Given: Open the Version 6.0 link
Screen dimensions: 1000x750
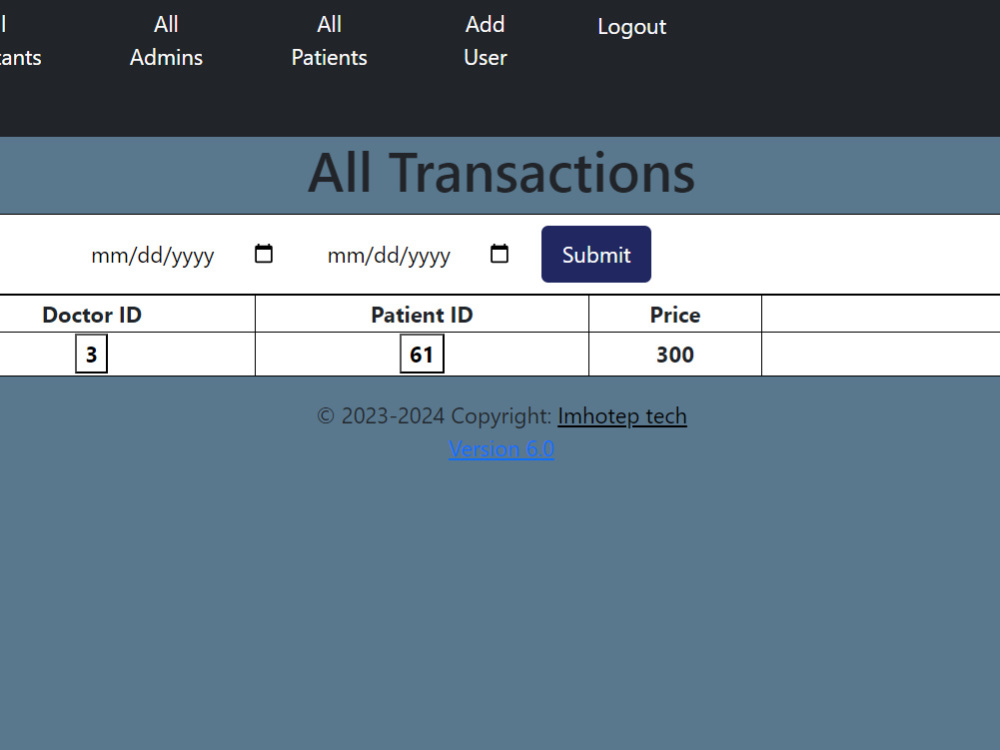Looking at the screenshot, I should tap(501, 449).
